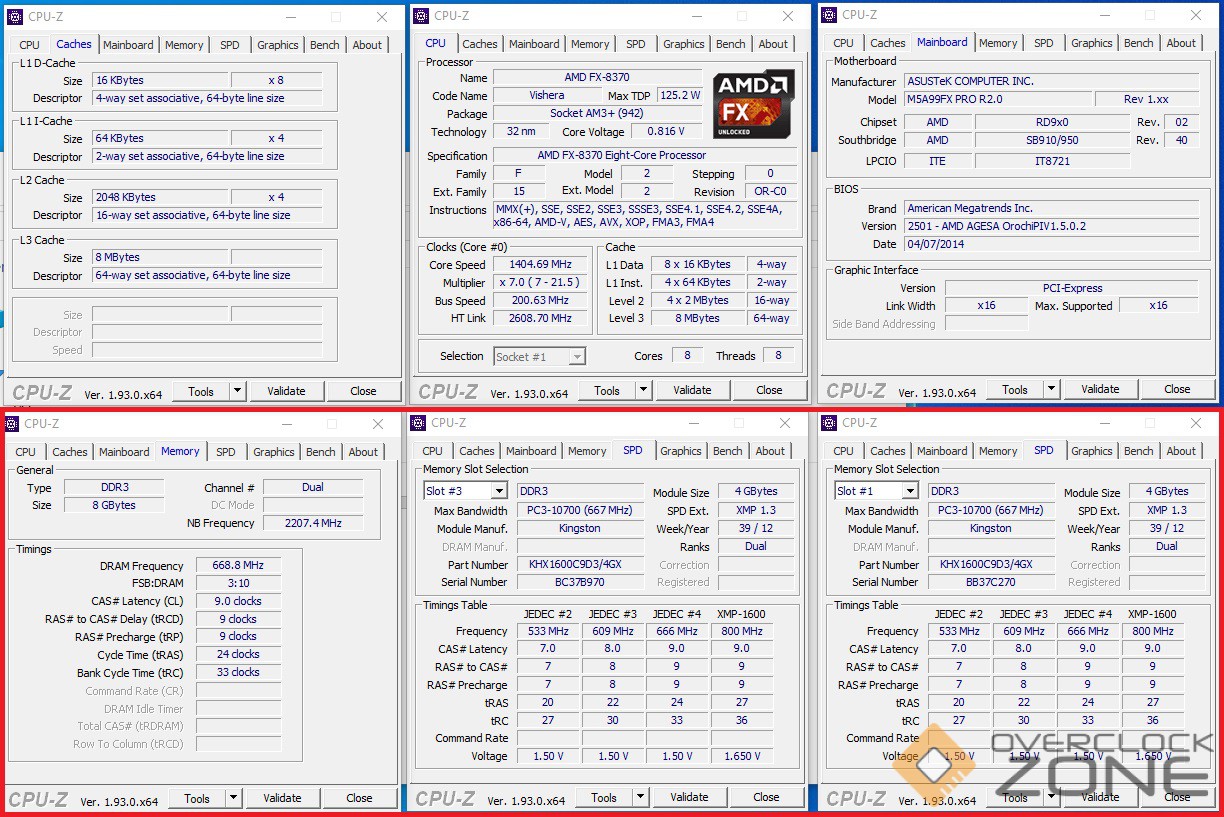
Task: Click serial number BC37B970 field
Action: click(x=580, y=582)
